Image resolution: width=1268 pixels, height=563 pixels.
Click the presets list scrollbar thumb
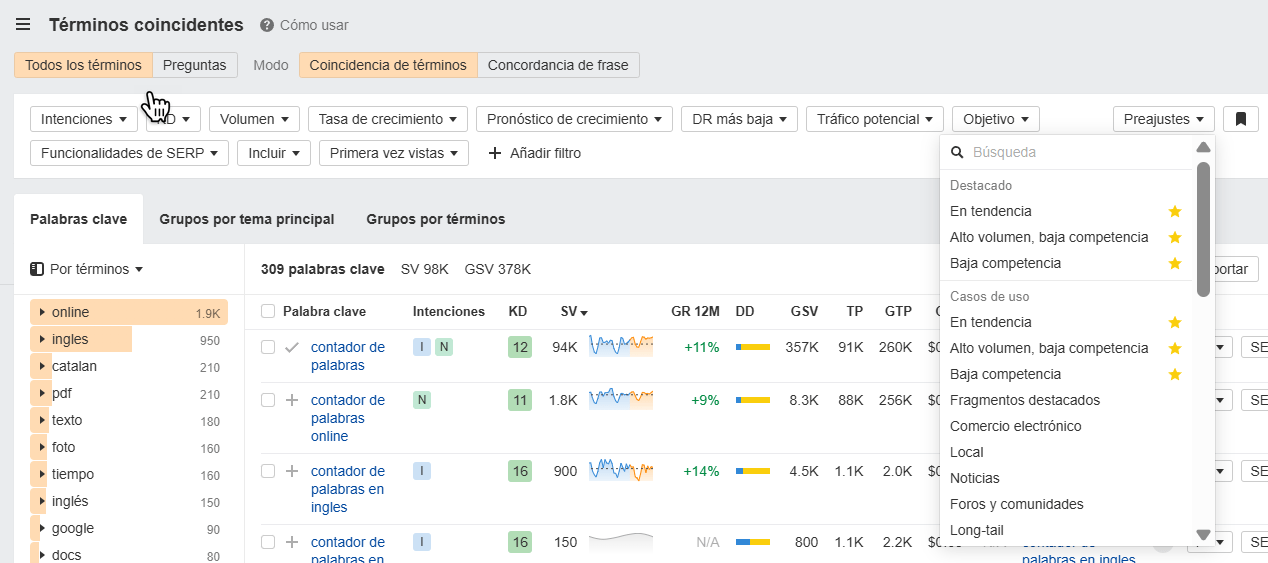(x=1203, y=228)
